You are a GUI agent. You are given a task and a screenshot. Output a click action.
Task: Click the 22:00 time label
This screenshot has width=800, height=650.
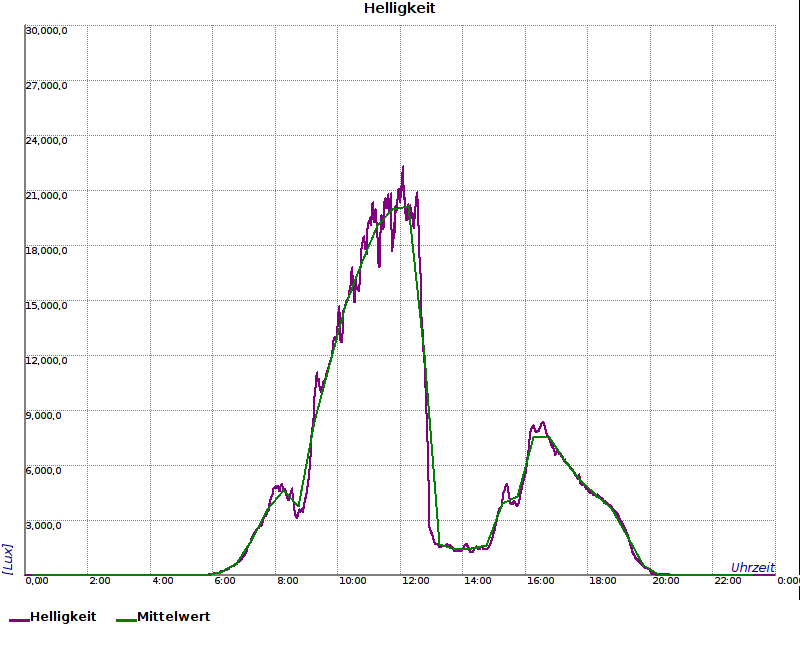click(728, 581)
